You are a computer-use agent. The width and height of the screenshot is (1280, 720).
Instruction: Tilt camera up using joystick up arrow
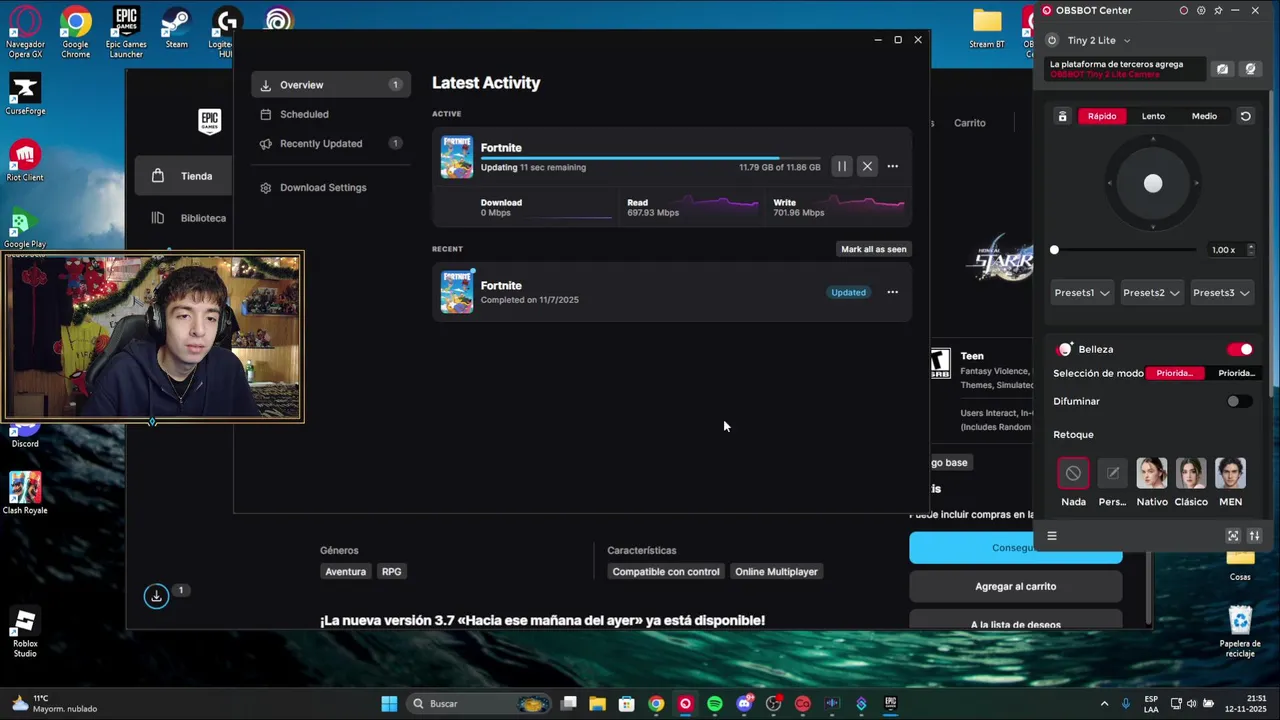pos(1153,140)
